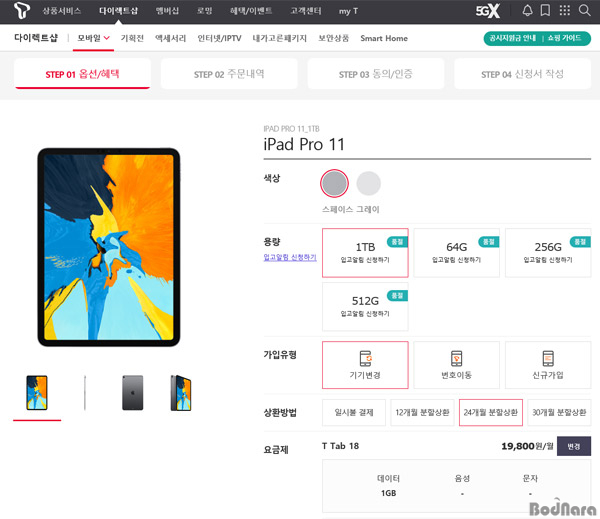Go to Smart Home section
This screenshot has width=600, height=519.
384,38
